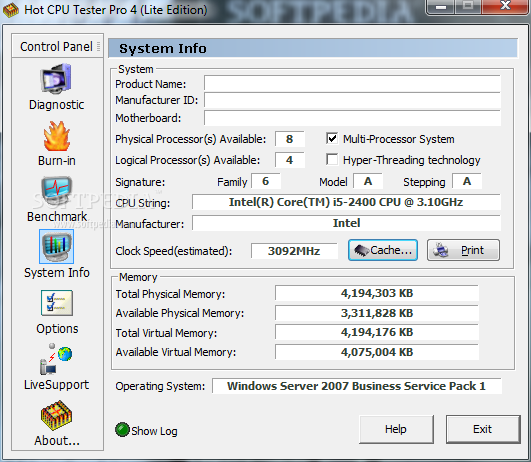
Task: Open the About CPU chip icon
Action: tap(56, 416)
